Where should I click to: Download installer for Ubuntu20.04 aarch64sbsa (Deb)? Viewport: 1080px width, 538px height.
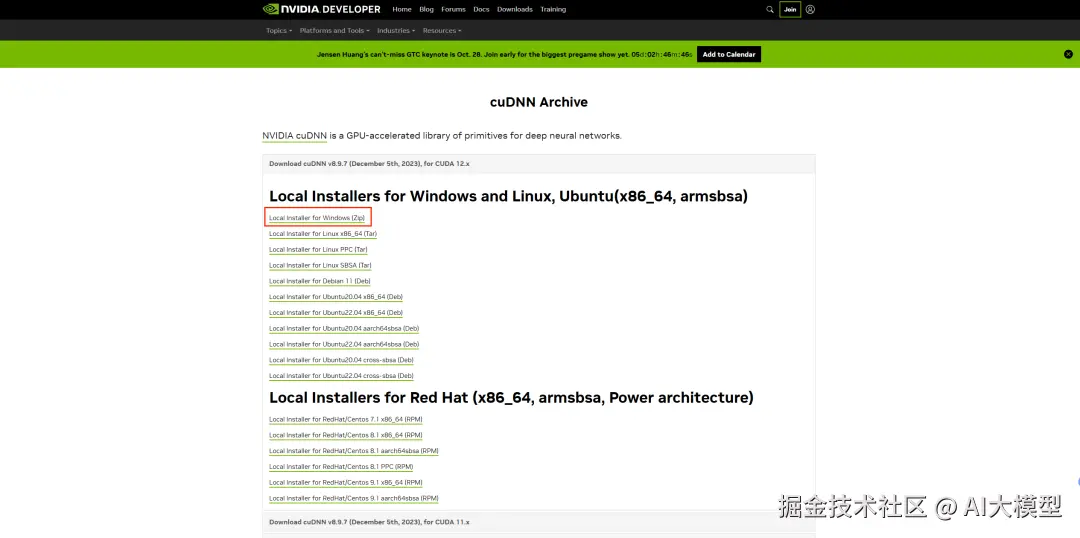tap(344, 329)
